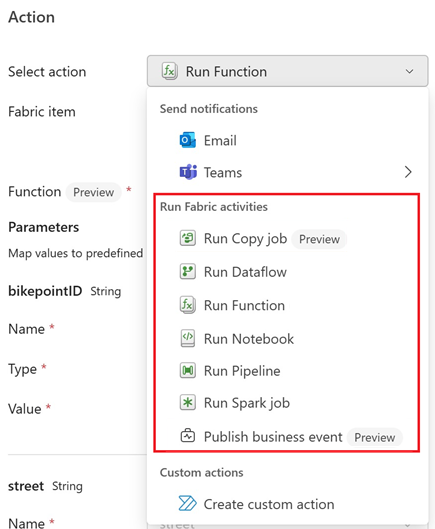Select Publish business event action
This screenshot has width=435, height=529.
click(287, 437)
